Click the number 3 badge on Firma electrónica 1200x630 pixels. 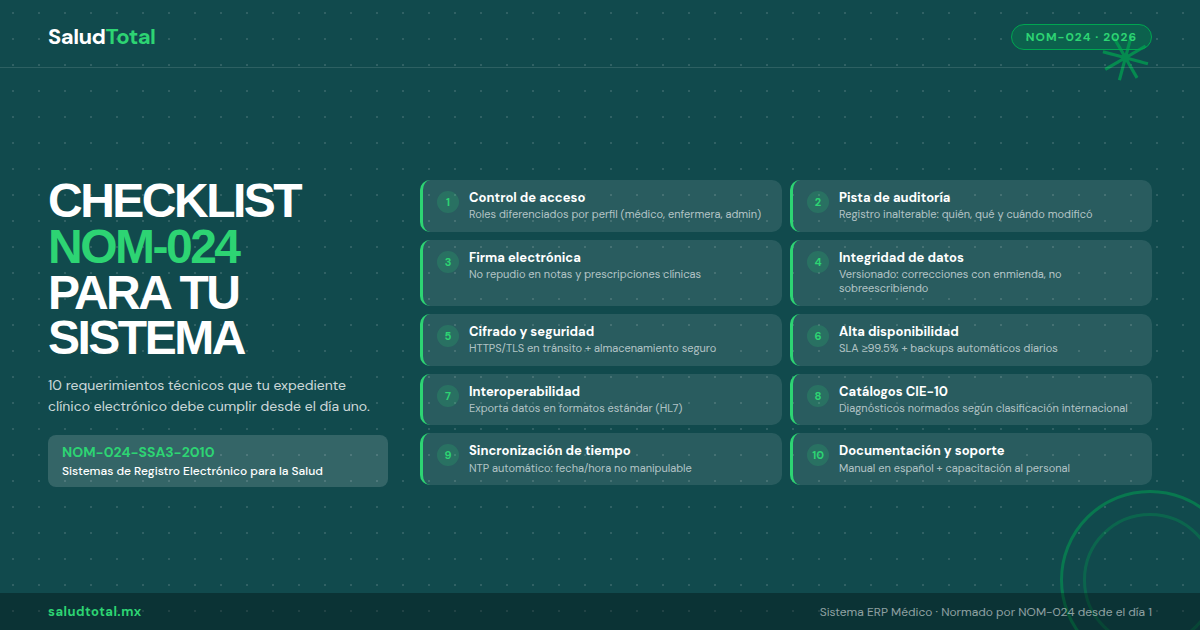[446, 262]
